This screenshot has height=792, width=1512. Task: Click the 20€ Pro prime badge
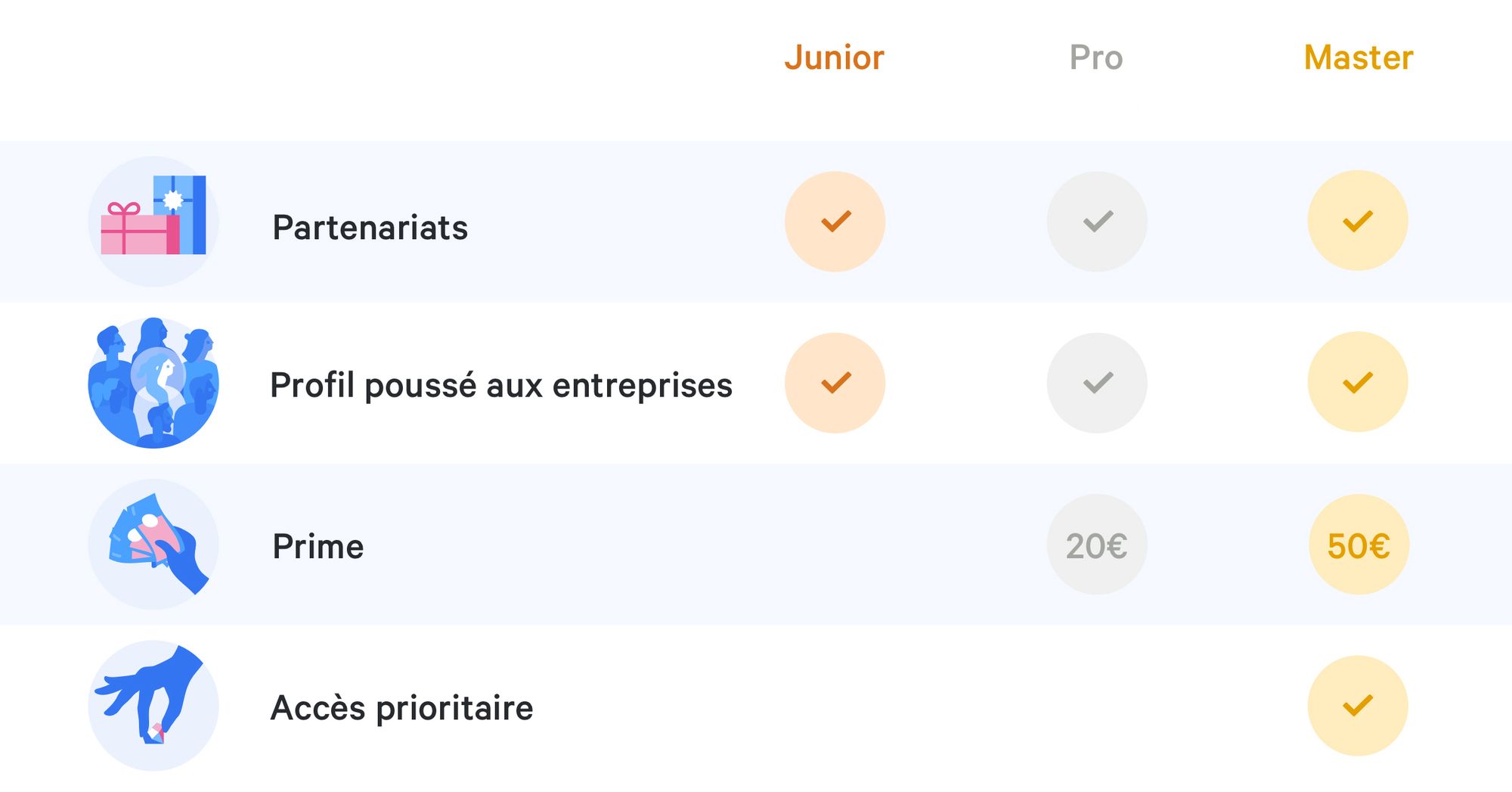(1097, 545)
